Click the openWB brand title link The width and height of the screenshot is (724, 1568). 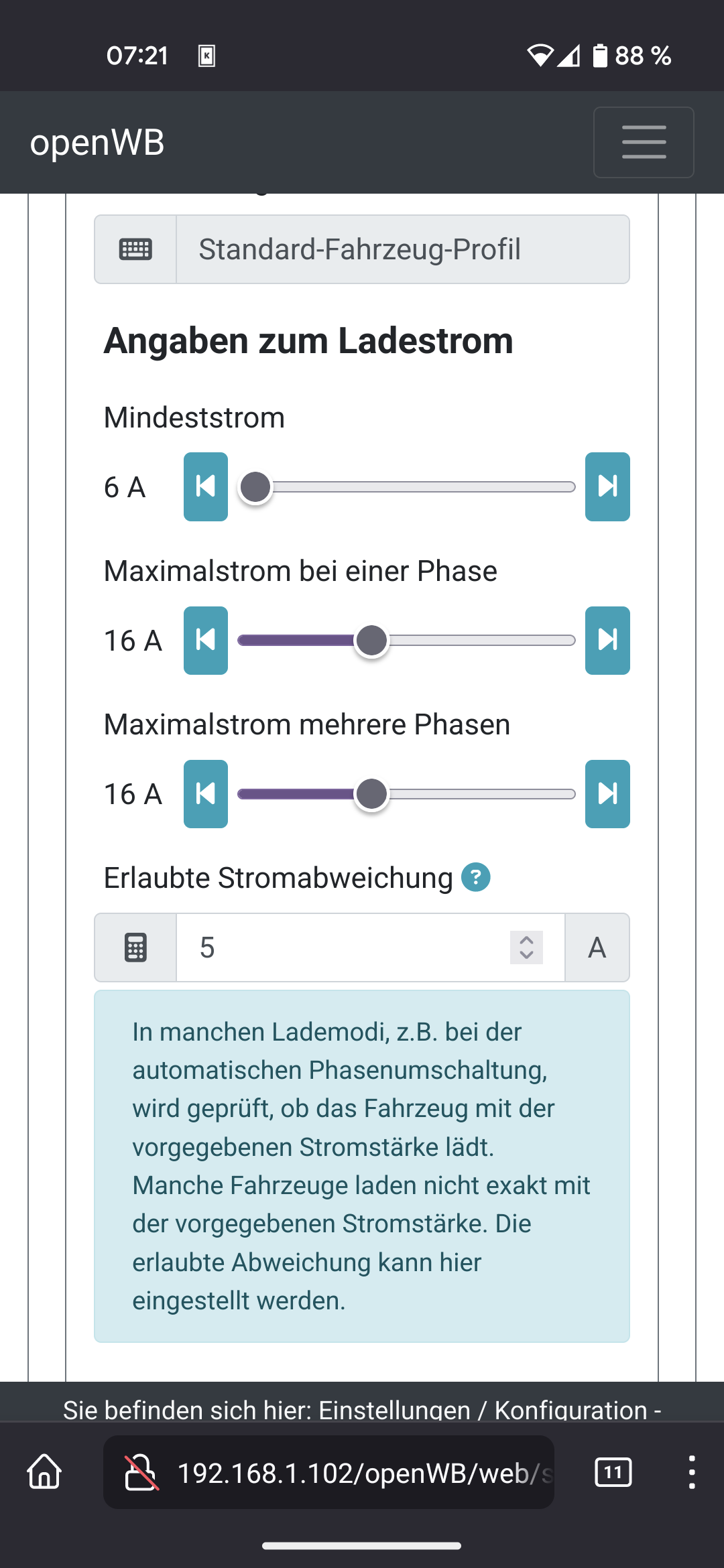[97, 142]
